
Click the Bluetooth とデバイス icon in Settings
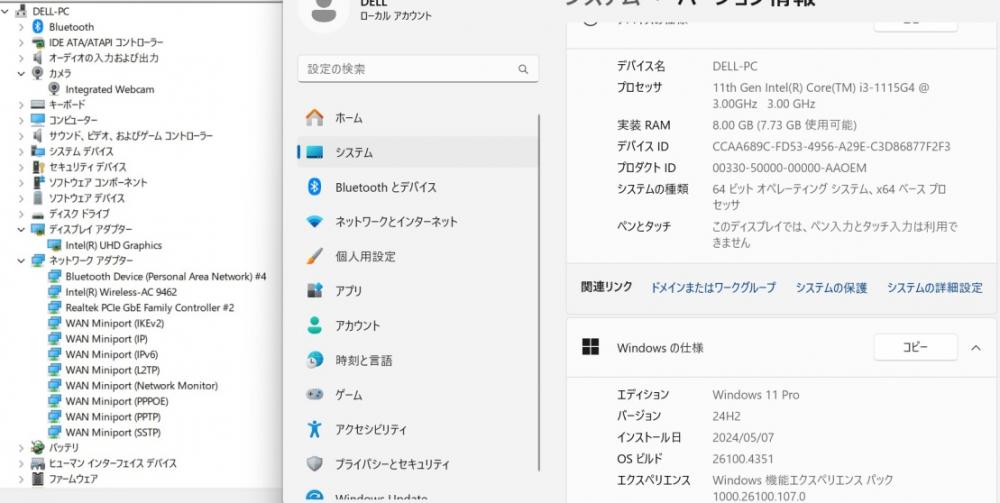[314, 187]
